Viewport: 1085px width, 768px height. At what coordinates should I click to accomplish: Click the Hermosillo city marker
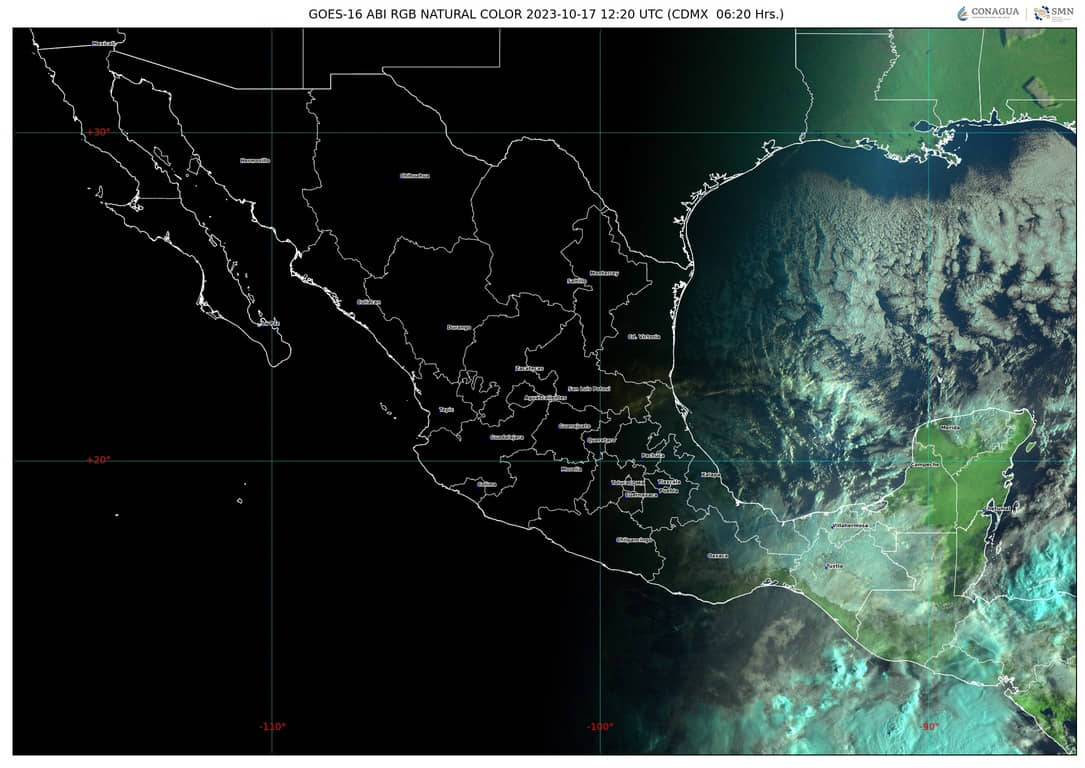click(255, 160)
